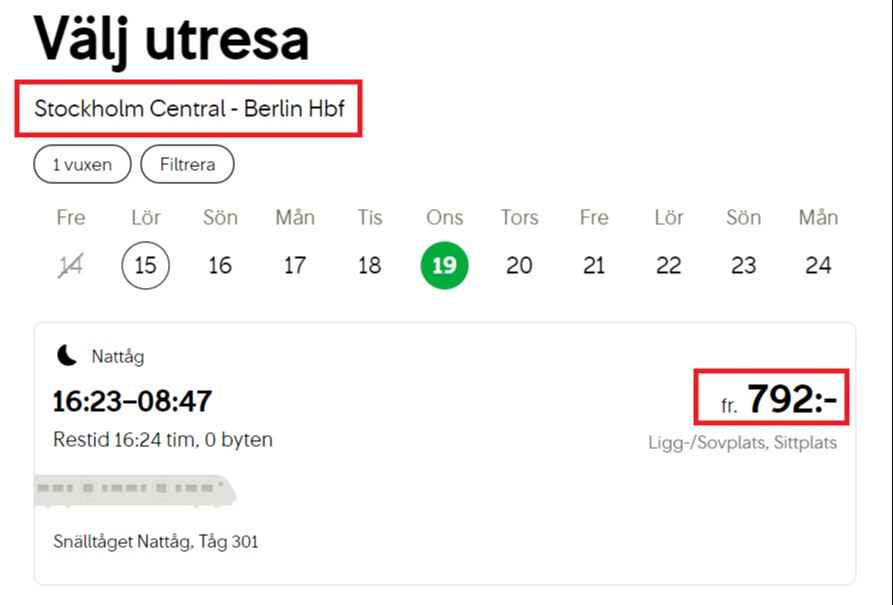The image size is (893, 605).
Task: Pick Sunday 23 in date strip
Action: 743,266
